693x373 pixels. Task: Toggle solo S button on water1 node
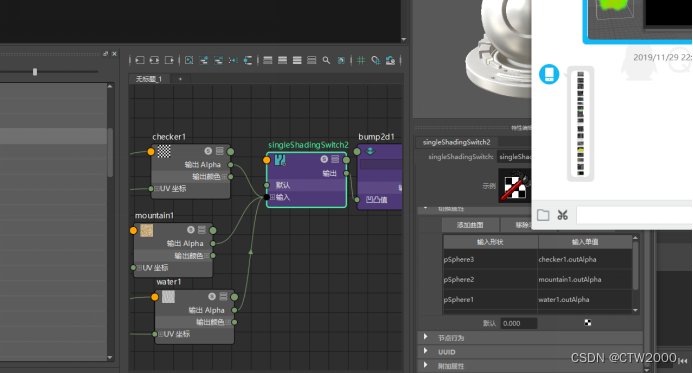pos(212,296)
